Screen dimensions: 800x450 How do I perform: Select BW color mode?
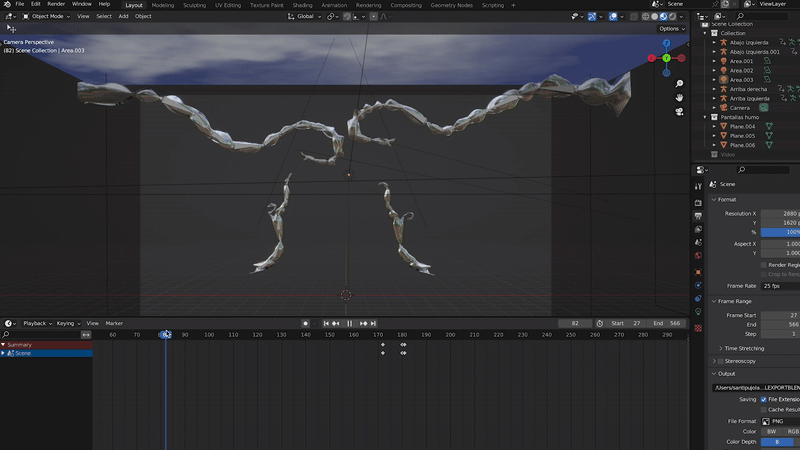tap(771, 432)
